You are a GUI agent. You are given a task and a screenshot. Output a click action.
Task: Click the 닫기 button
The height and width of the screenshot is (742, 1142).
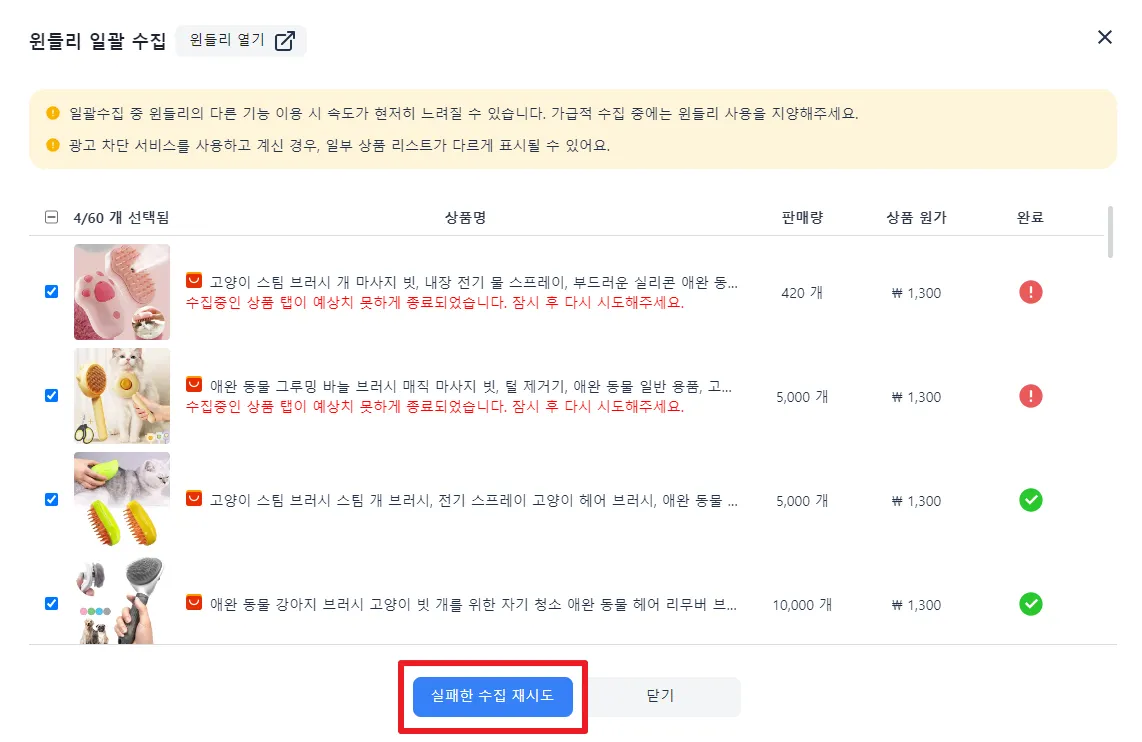coord(661,696)
